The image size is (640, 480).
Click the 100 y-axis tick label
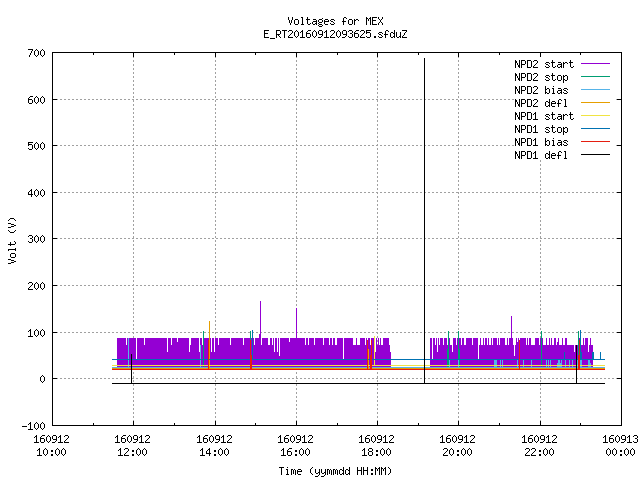point(37,333)
